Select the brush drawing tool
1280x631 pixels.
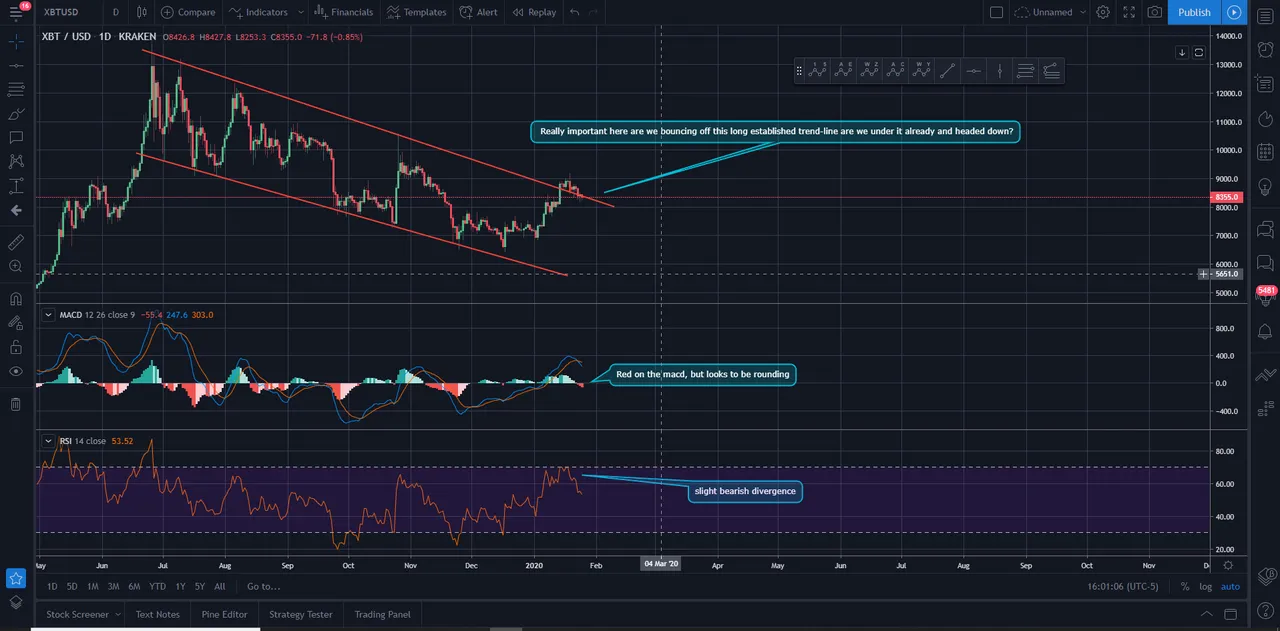[15, 113]
